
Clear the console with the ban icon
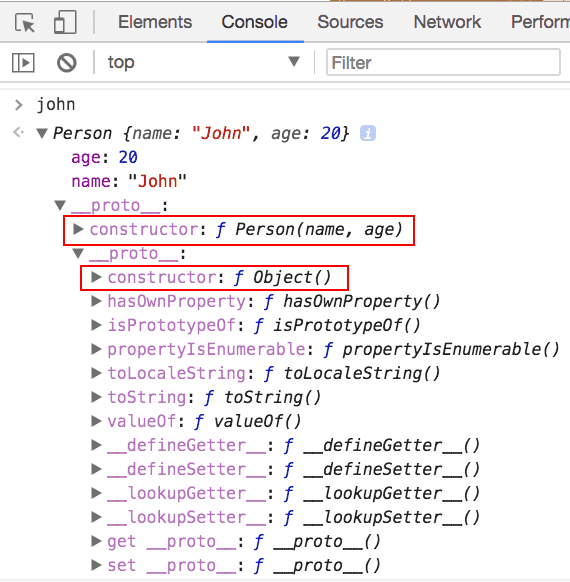[x=67, y=63]
